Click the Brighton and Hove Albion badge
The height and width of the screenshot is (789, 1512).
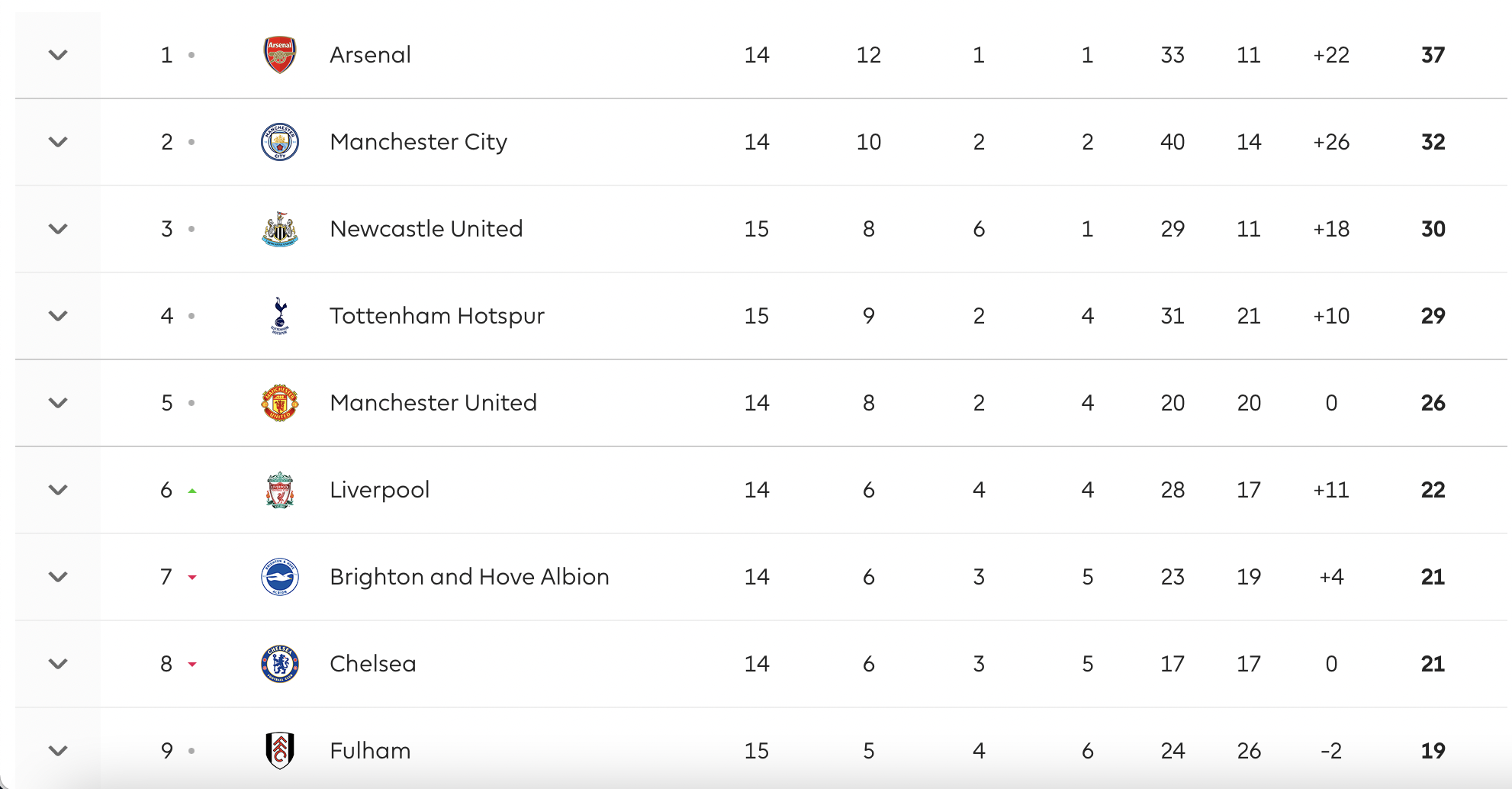[x=280, y=577]
